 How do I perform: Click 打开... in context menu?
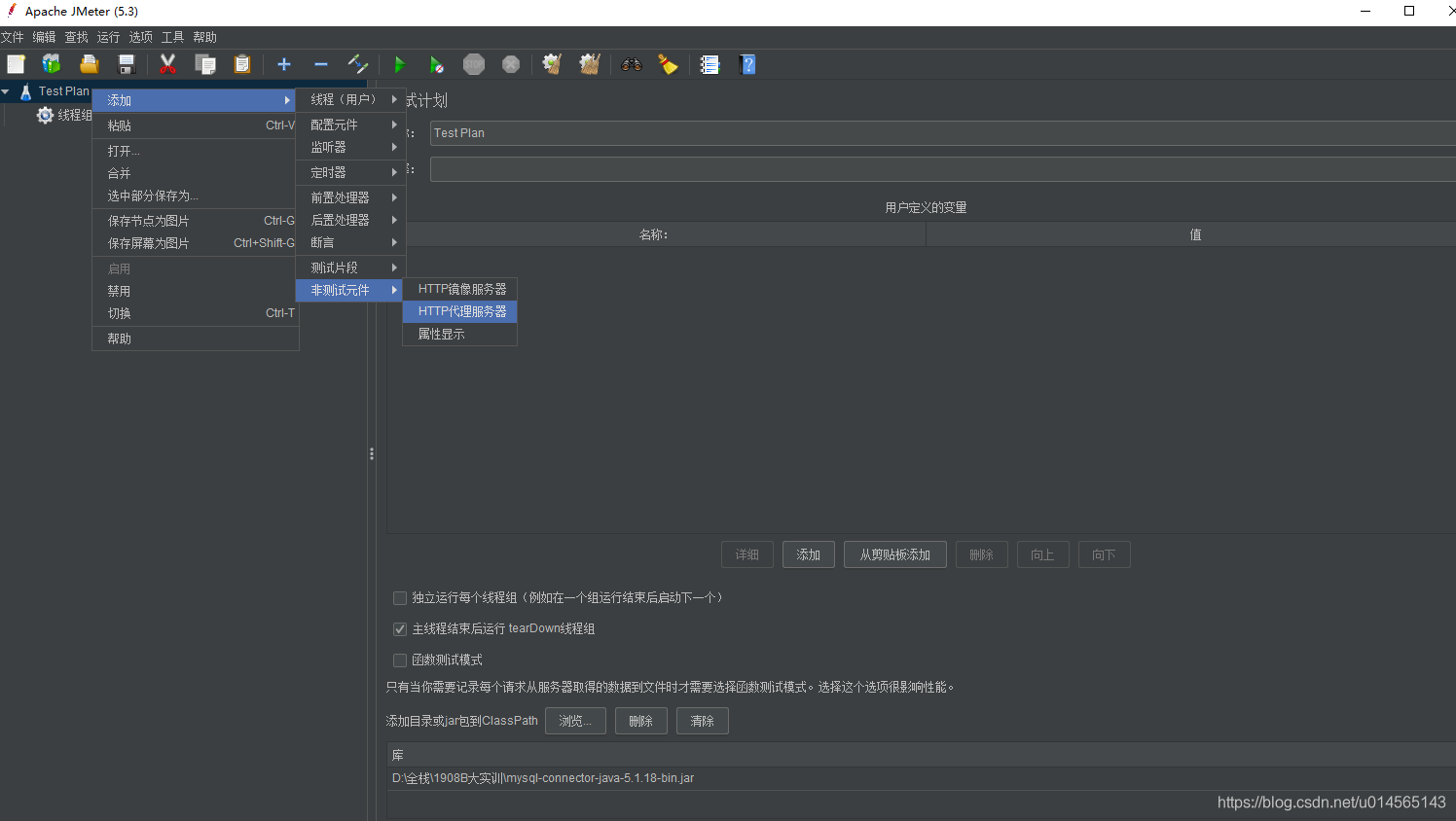(195, 151)
